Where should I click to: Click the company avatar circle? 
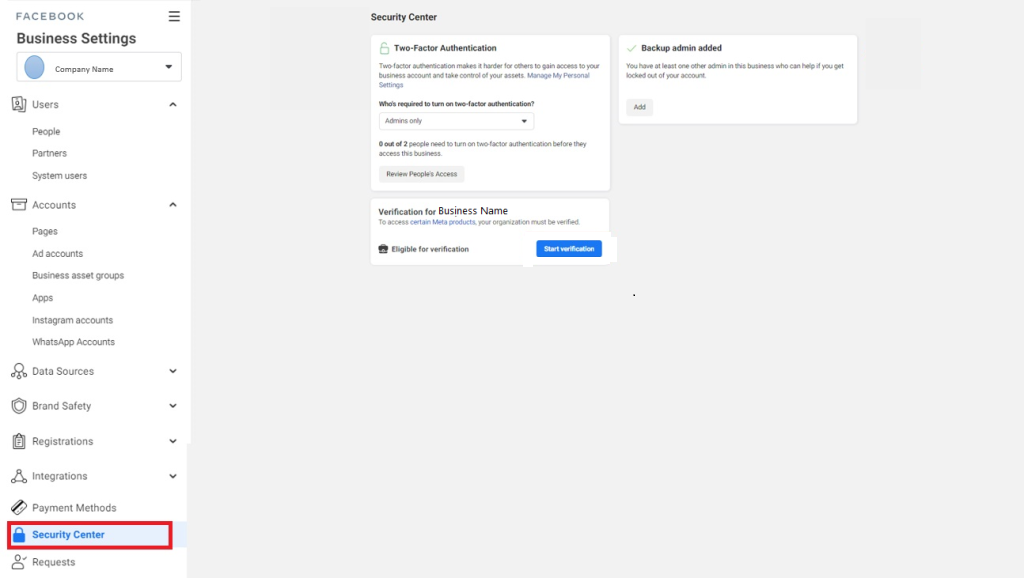(x=34, y=67)
